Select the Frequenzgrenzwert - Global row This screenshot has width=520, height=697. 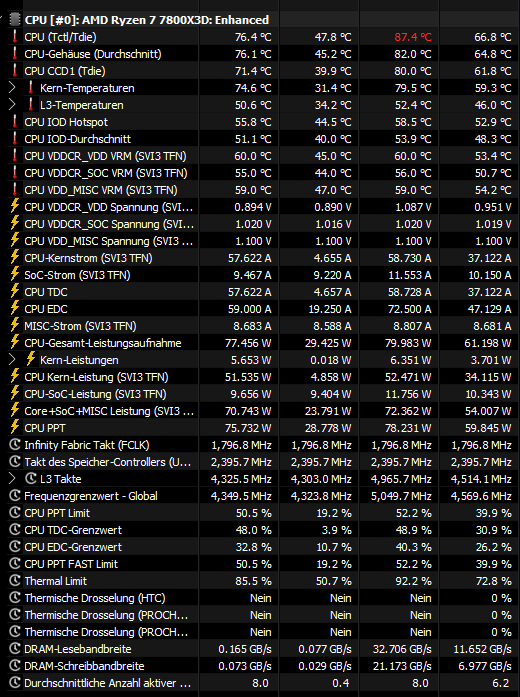click(262, 496)
